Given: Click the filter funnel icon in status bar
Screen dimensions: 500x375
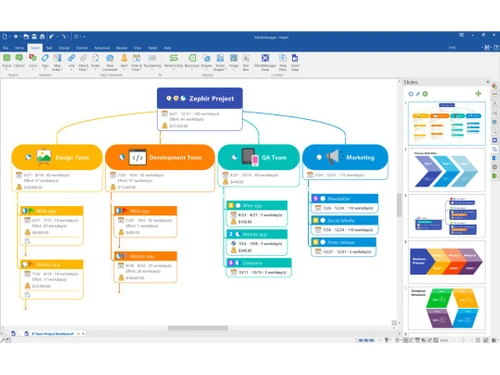Looking at the screenshot, I should click(386, 340).
